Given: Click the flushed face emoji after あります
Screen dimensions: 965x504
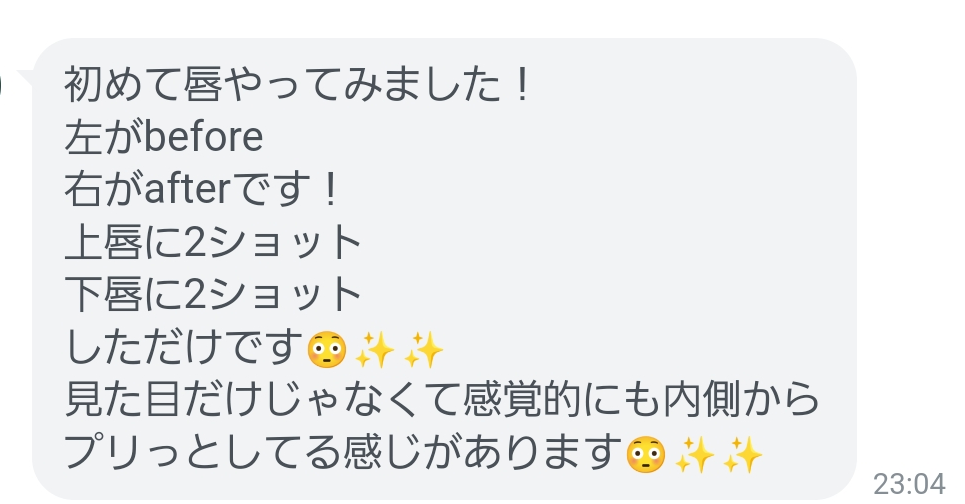Looking at the screenshot, I should pyautogui.click(x=645, y=455).
